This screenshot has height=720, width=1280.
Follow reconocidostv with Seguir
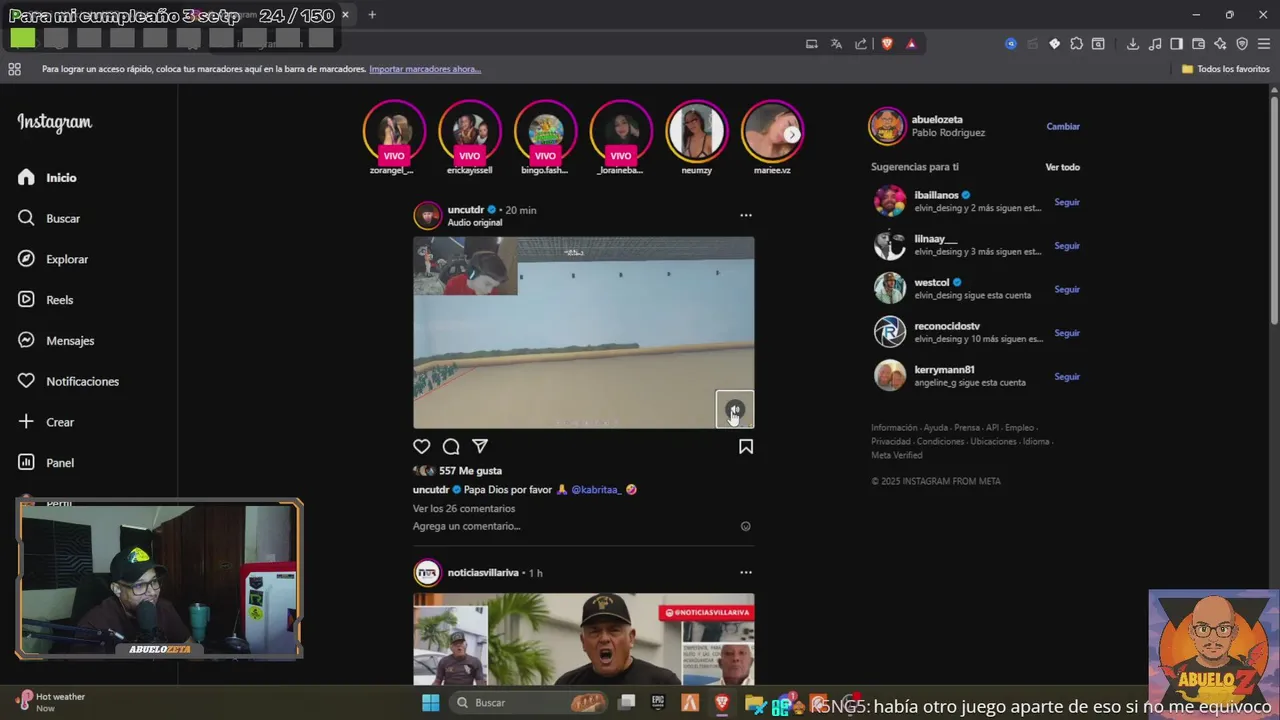coord(1067,333)
